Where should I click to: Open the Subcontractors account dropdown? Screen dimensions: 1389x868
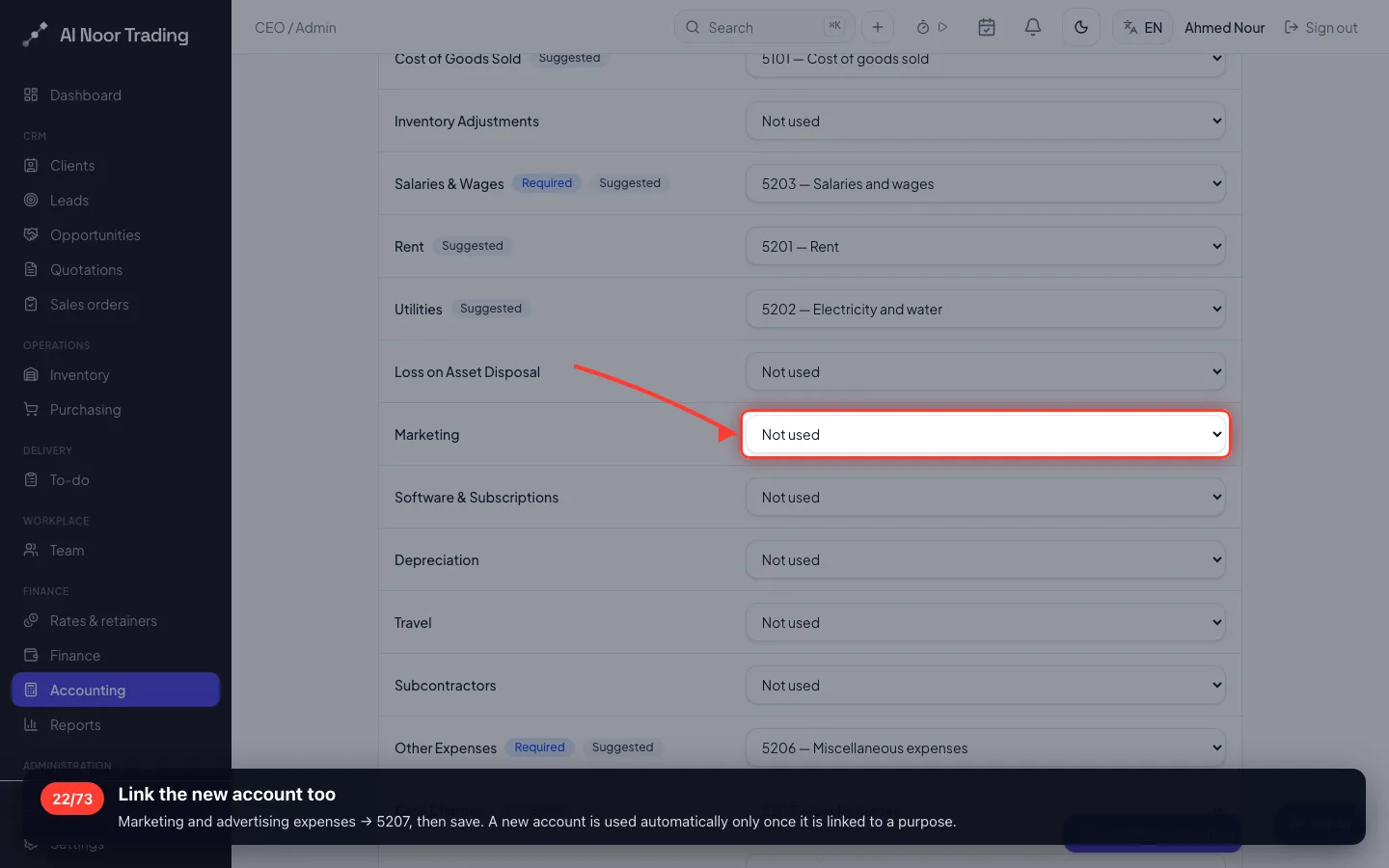pos(986,685)
